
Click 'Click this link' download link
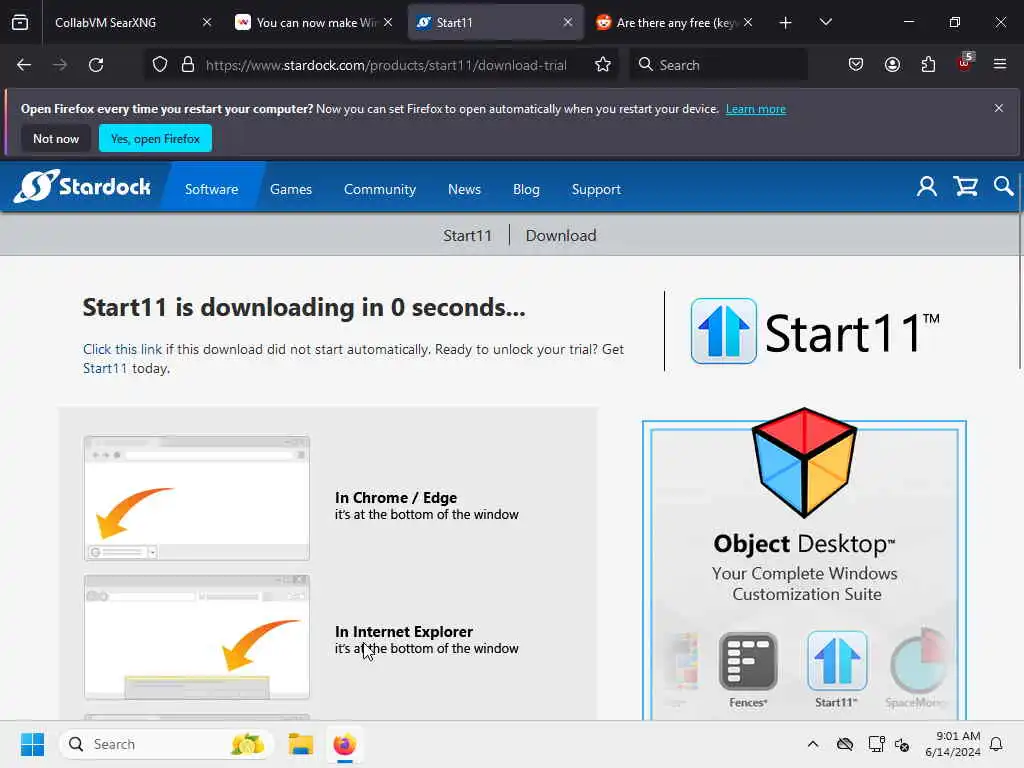click(x=122, y=349)
